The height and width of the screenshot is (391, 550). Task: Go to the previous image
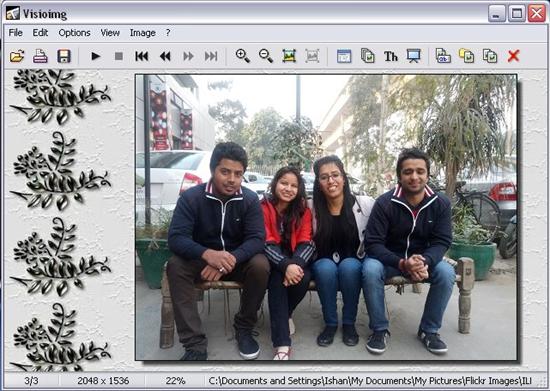pos(165,56)
